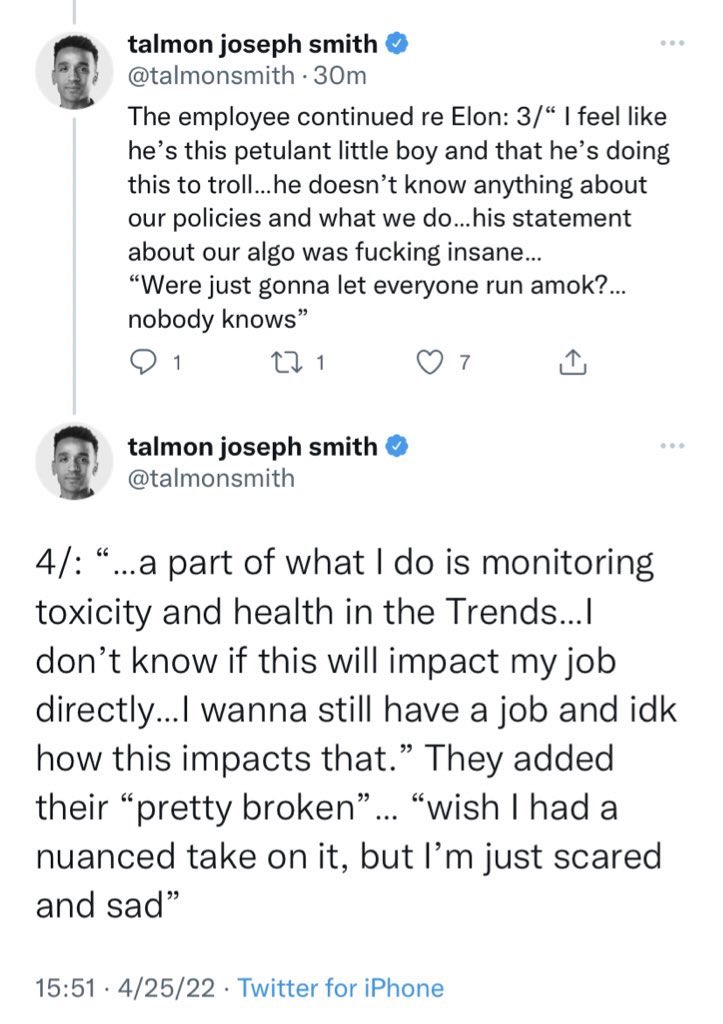Open the first tweet's profile avatar
Screen dimensions: 723x1024
(x=74, y=70)
